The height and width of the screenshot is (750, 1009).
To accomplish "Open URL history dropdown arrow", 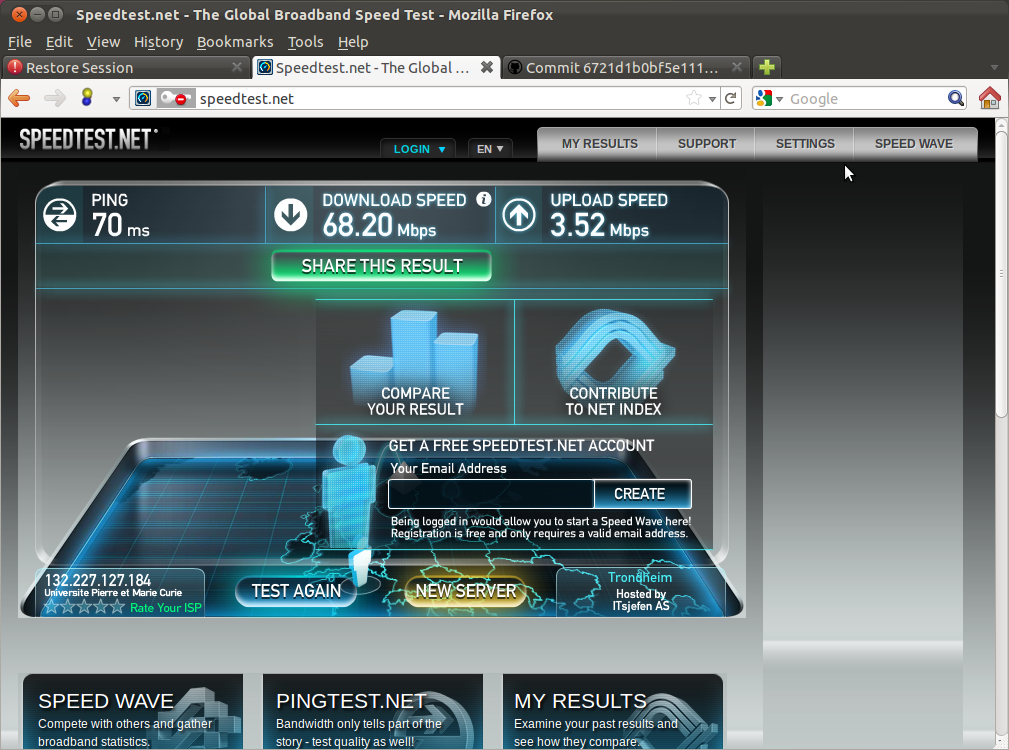I will pyautogui.click(x=712, y=99).
